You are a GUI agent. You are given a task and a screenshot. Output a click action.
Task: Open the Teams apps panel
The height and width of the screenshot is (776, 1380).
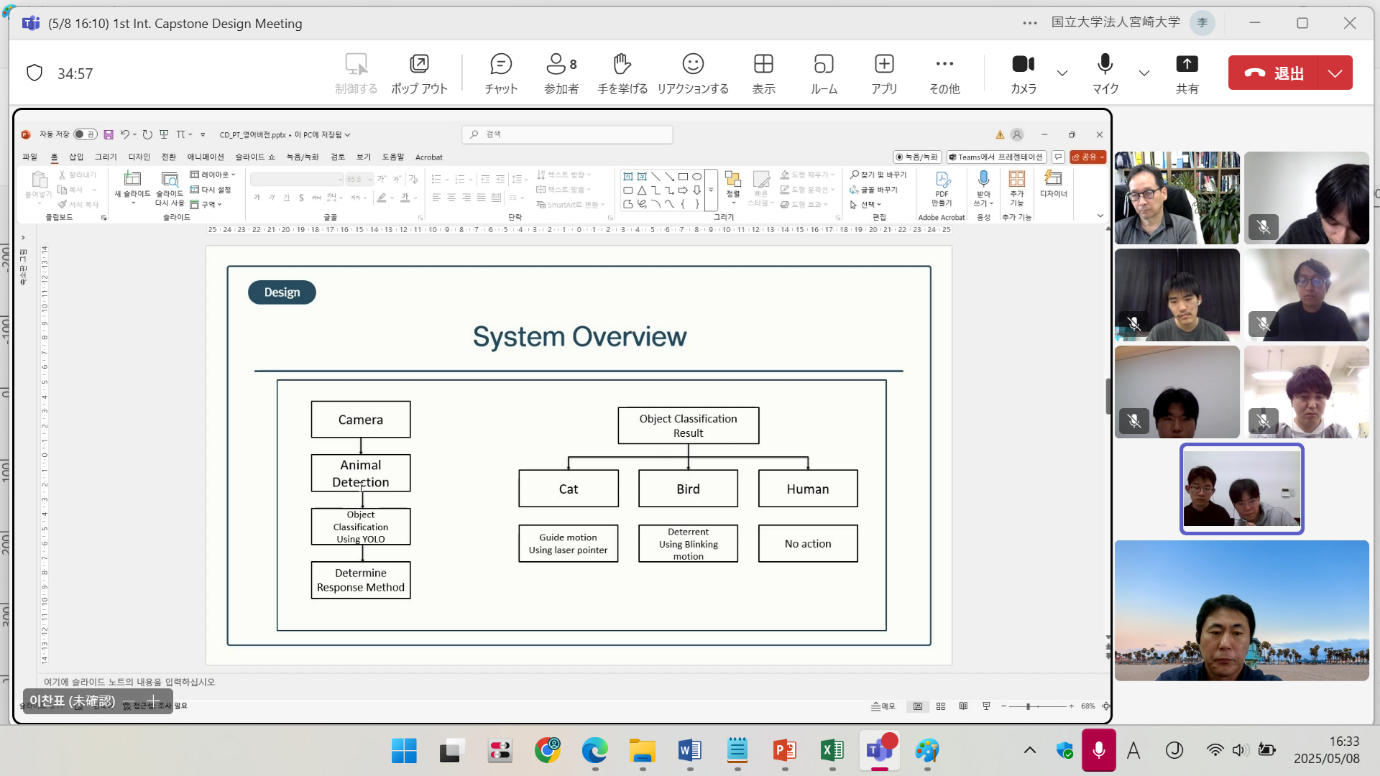click(x=884, y=73)
